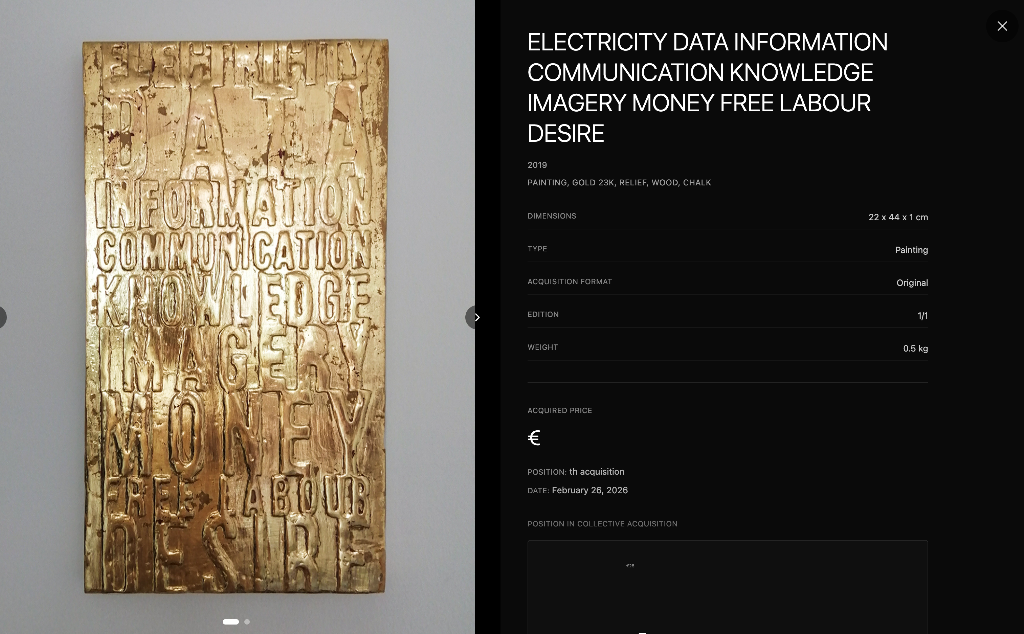Click the Weight value 0.5 kg
1024x634 pixels.
pyautogui.click(x=915, y=349)
